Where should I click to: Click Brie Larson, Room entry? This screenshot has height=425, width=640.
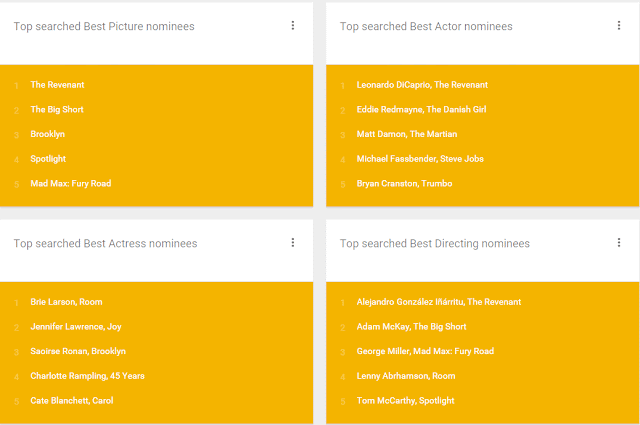[x=66, y=302]
